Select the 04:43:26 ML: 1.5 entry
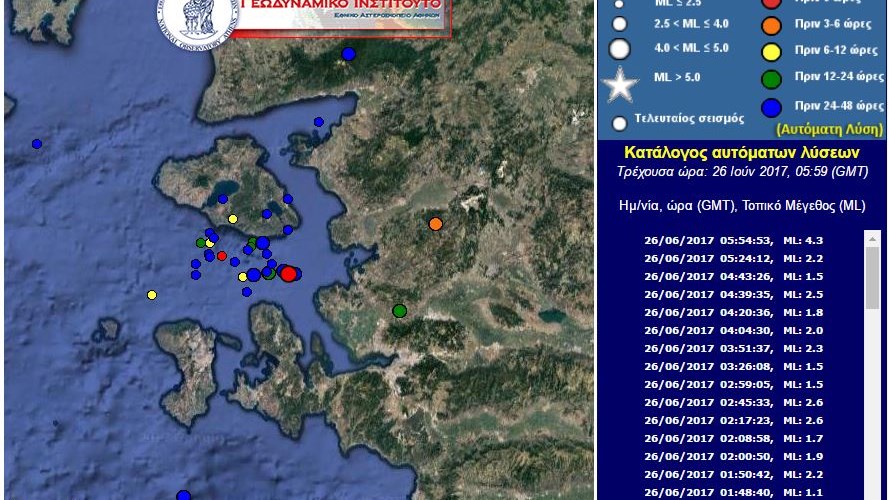The width and height of the screenshot is (889, 500). click(x=733, y=277)
